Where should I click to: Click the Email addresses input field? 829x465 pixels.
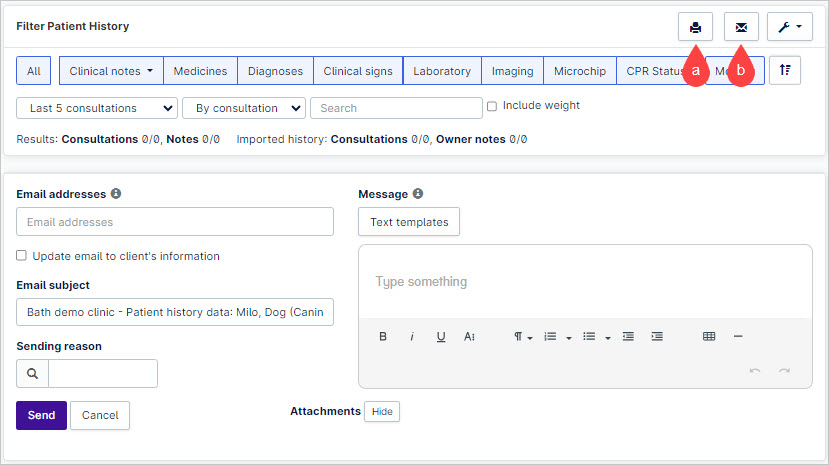[175, 222]
